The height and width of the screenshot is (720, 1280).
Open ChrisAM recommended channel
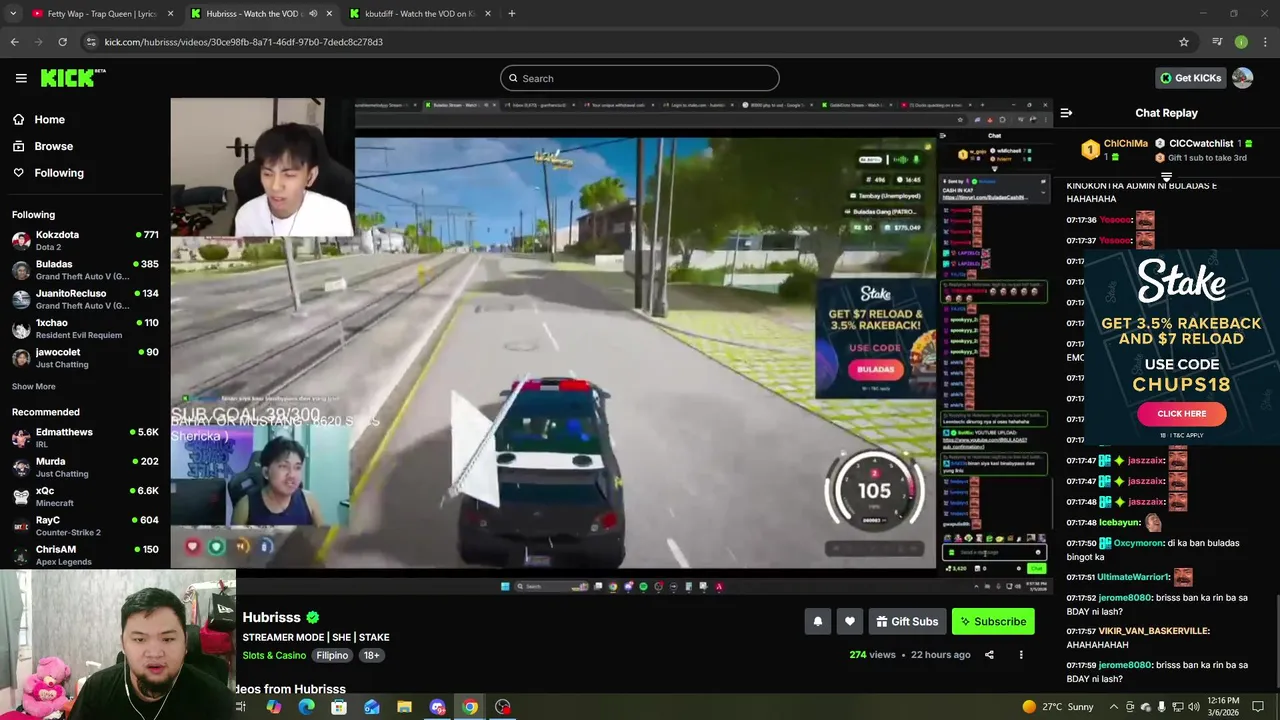tap(85, 555)
